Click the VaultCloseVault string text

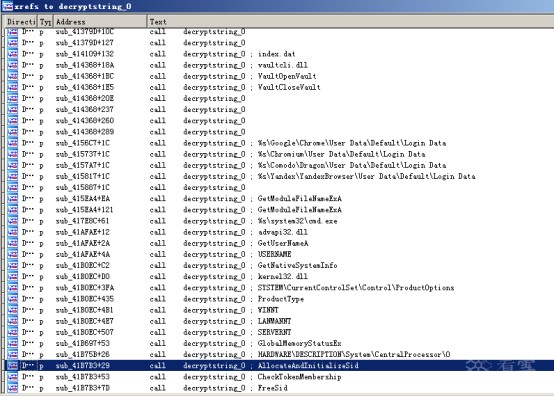(x=289, y=87)
